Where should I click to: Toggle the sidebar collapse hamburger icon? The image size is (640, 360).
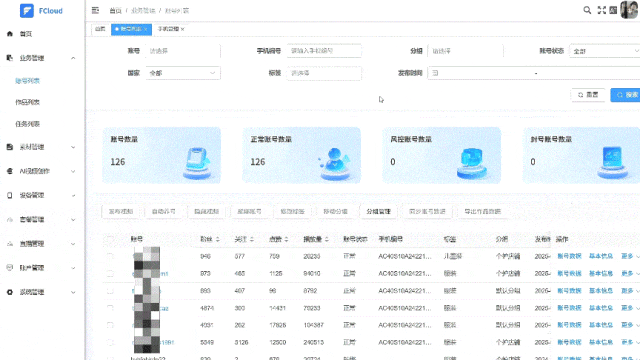[96, 10]
